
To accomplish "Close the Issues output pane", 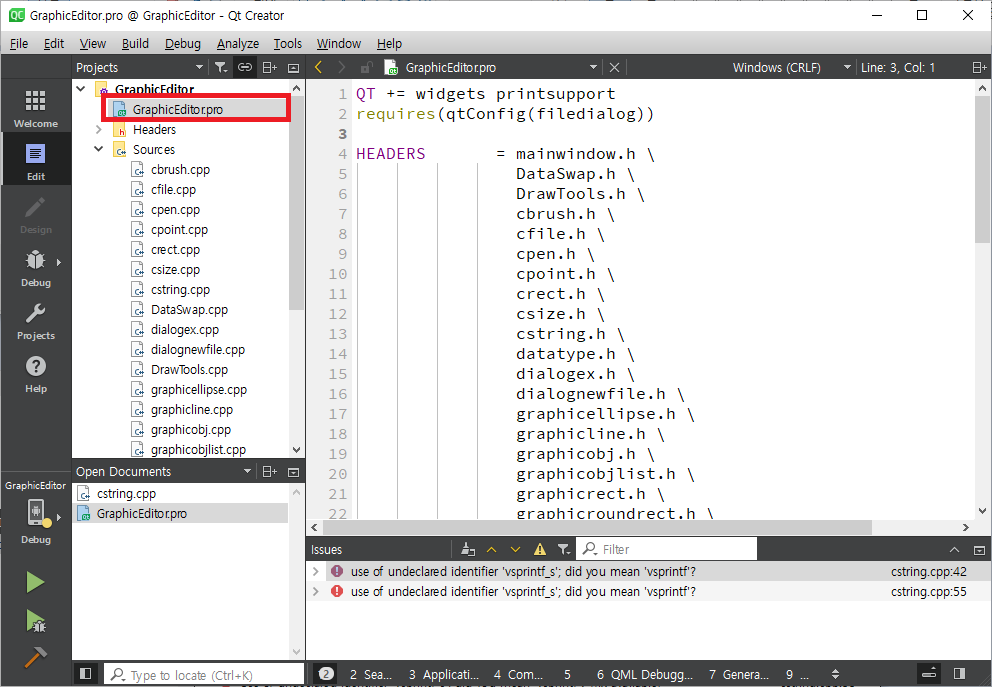I will (x=979, y=550).
